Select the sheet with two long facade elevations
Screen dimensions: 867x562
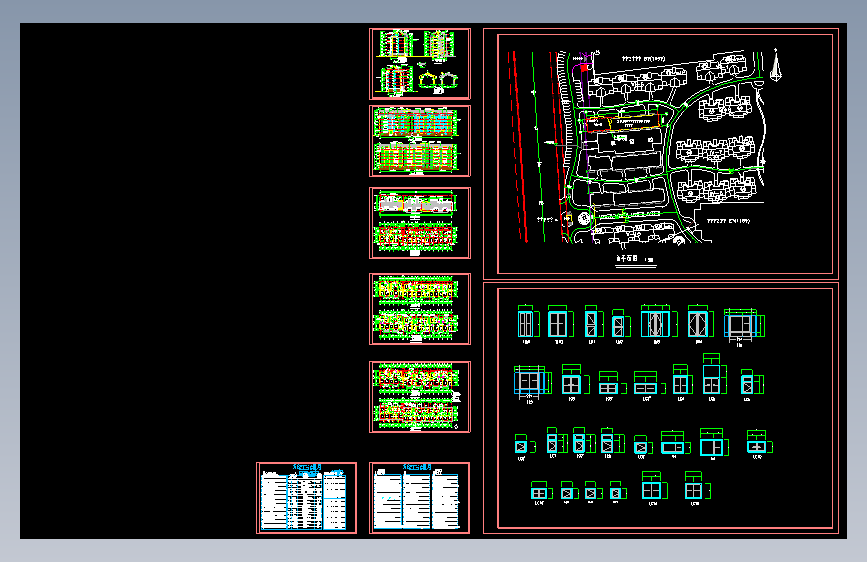420,141
